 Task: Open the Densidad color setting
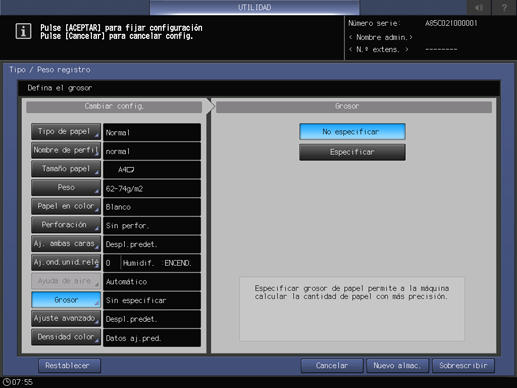point(66,337)
